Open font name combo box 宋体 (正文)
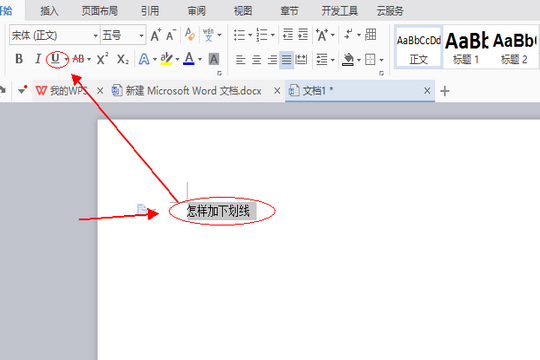 tap(54, 35)
